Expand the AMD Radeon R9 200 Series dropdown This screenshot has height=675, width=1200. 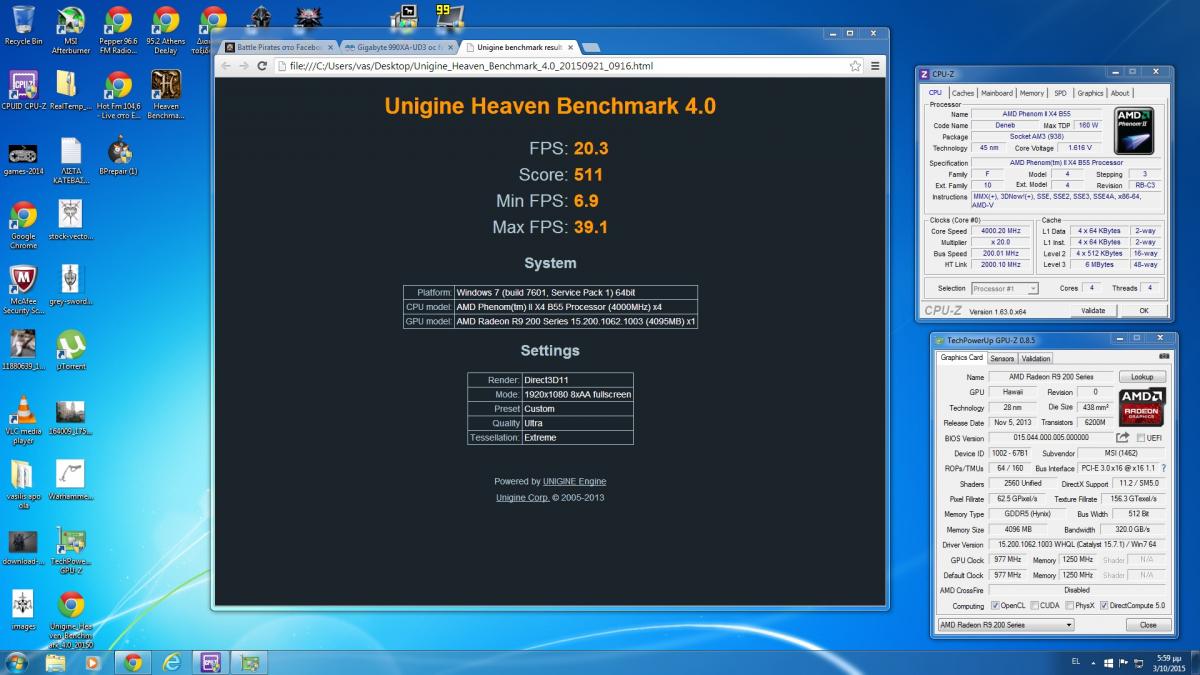(1069, 624)
